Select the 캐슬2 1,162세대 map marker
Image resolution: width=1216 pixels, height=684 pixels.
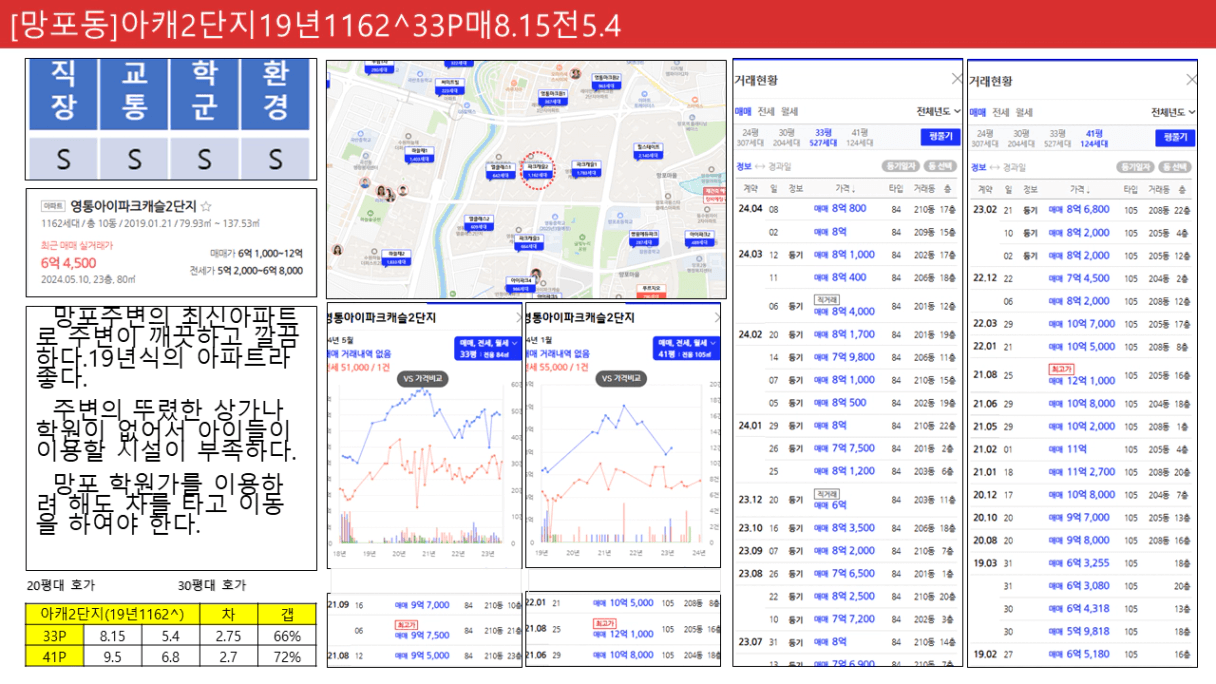[537, 171]
